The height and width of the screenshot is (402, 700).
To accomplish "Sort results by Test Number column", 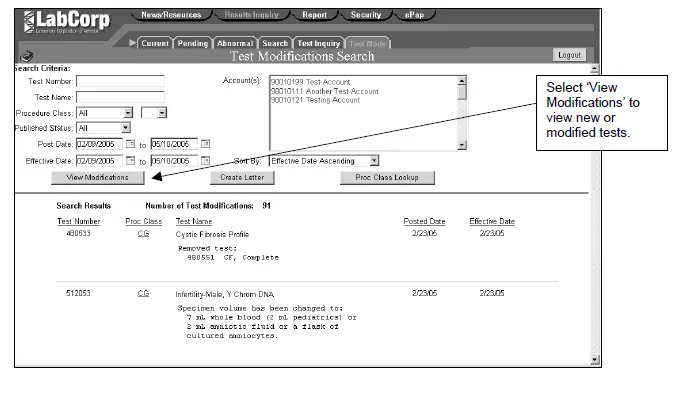I will 79,221.
